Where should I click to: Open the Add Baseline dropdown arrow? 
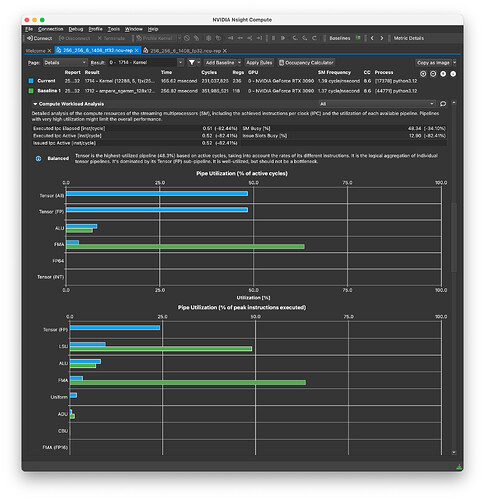[x=239, y=63]
